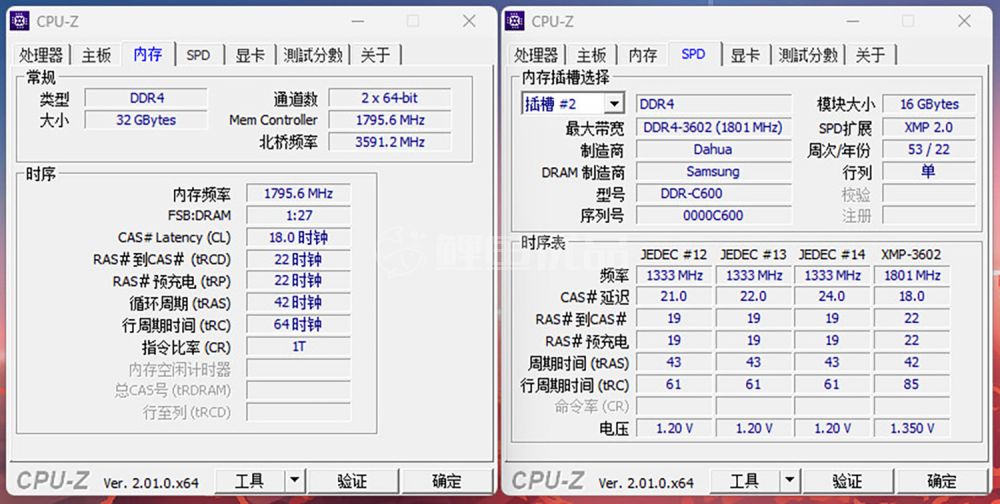
Task: Open the 关于 tab in the right CPU-Z window
Action: [870, 55]
